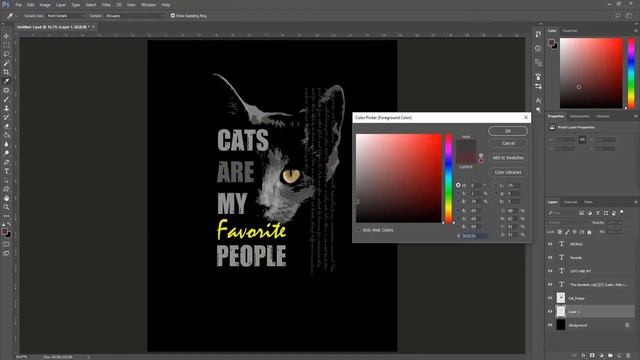
Task: Open the eyedropper tool preset picker arrow
Action: pyautogui.click(x=16, y=16)
